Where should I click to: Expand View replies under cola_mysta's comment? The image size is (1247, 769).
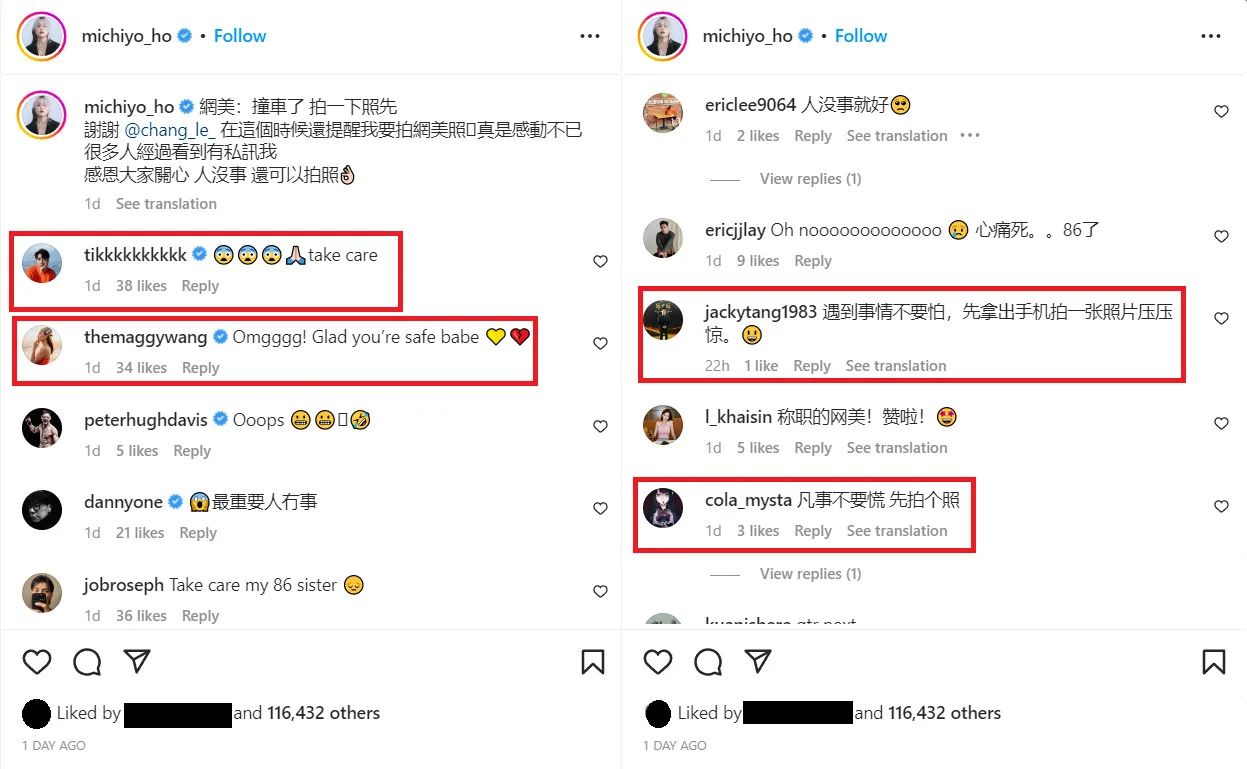point(810,574)
